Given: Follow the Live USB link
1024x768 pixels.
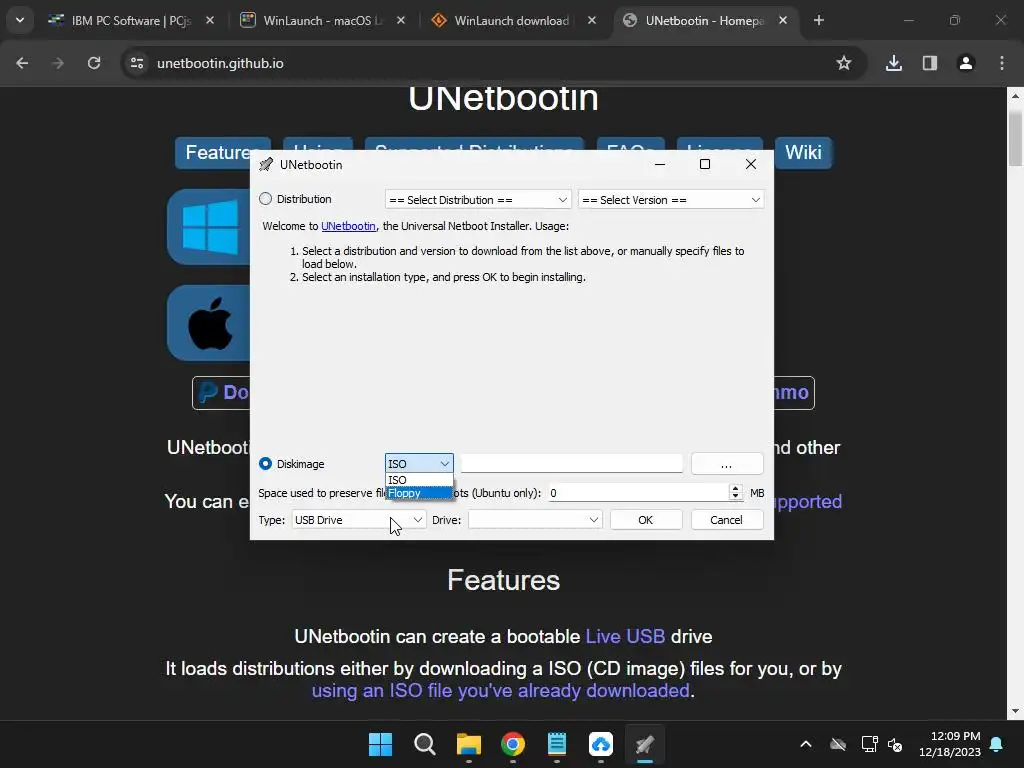Looking at the screenshot, I should (x=625, y=636).
